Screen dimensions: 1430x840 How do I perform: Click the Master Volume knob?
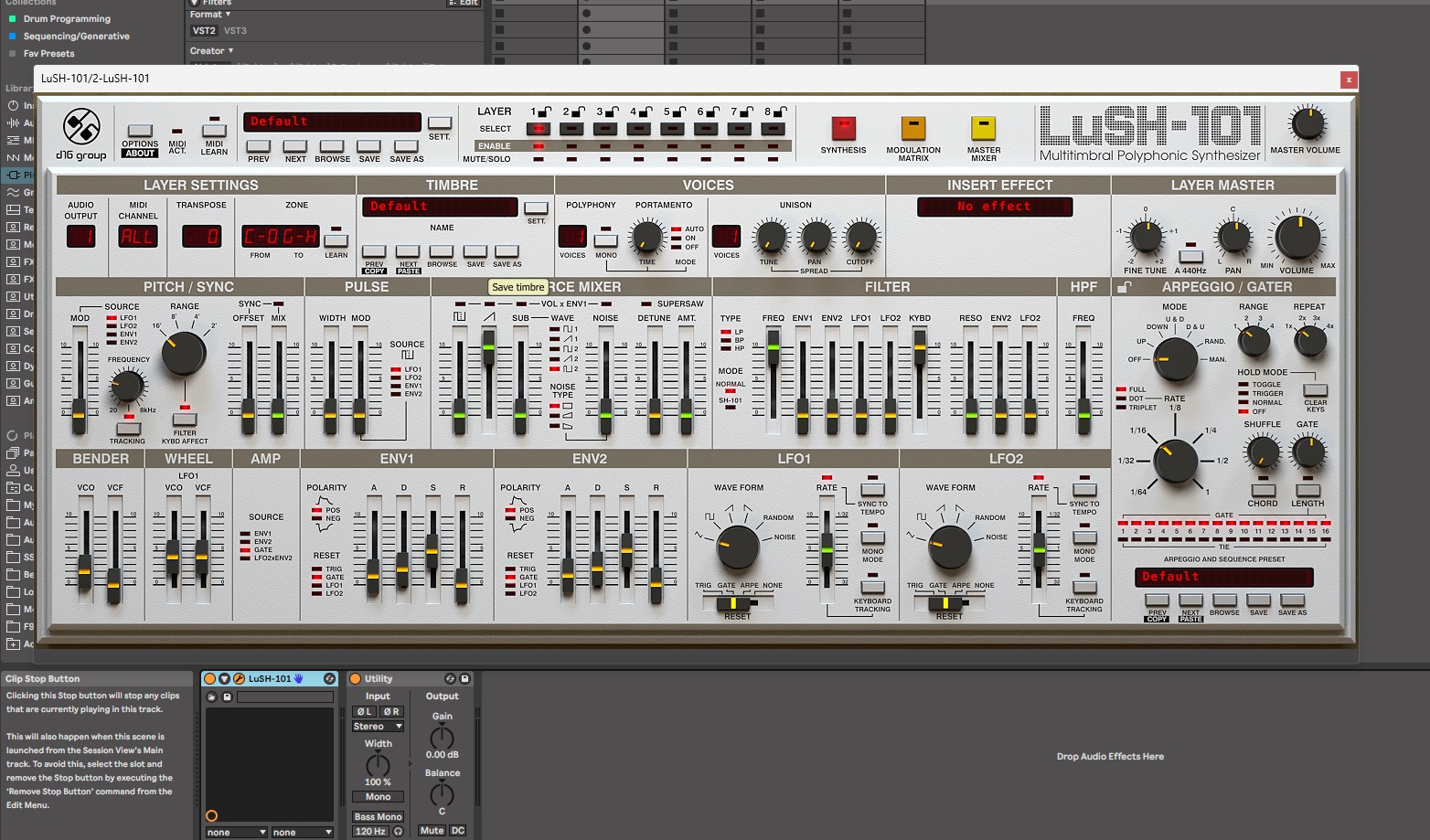[x=1307, y=124]
